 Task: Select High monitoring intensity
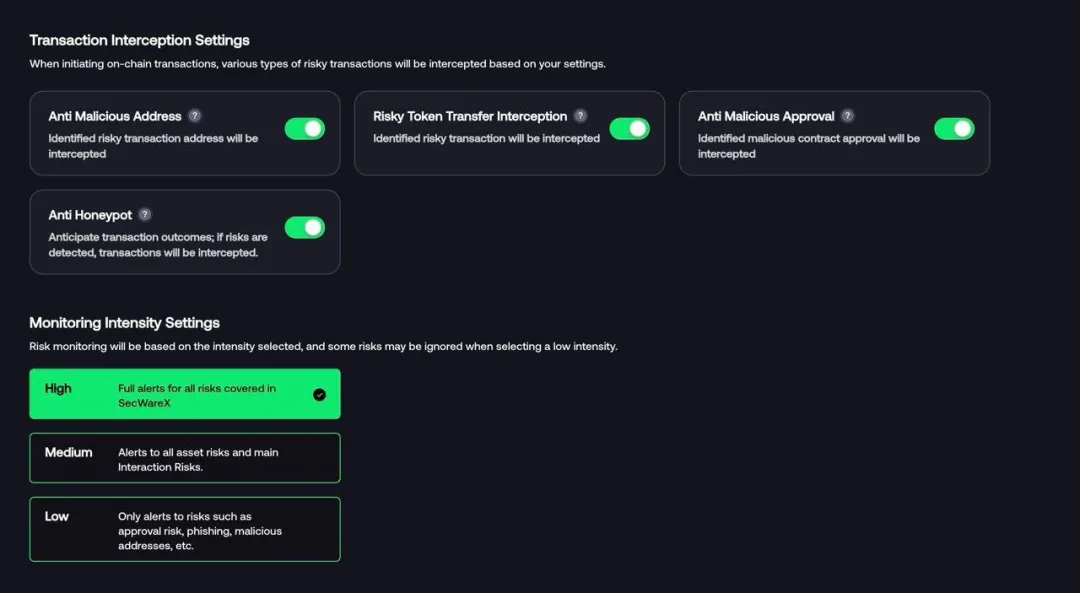tap(185, 394)
